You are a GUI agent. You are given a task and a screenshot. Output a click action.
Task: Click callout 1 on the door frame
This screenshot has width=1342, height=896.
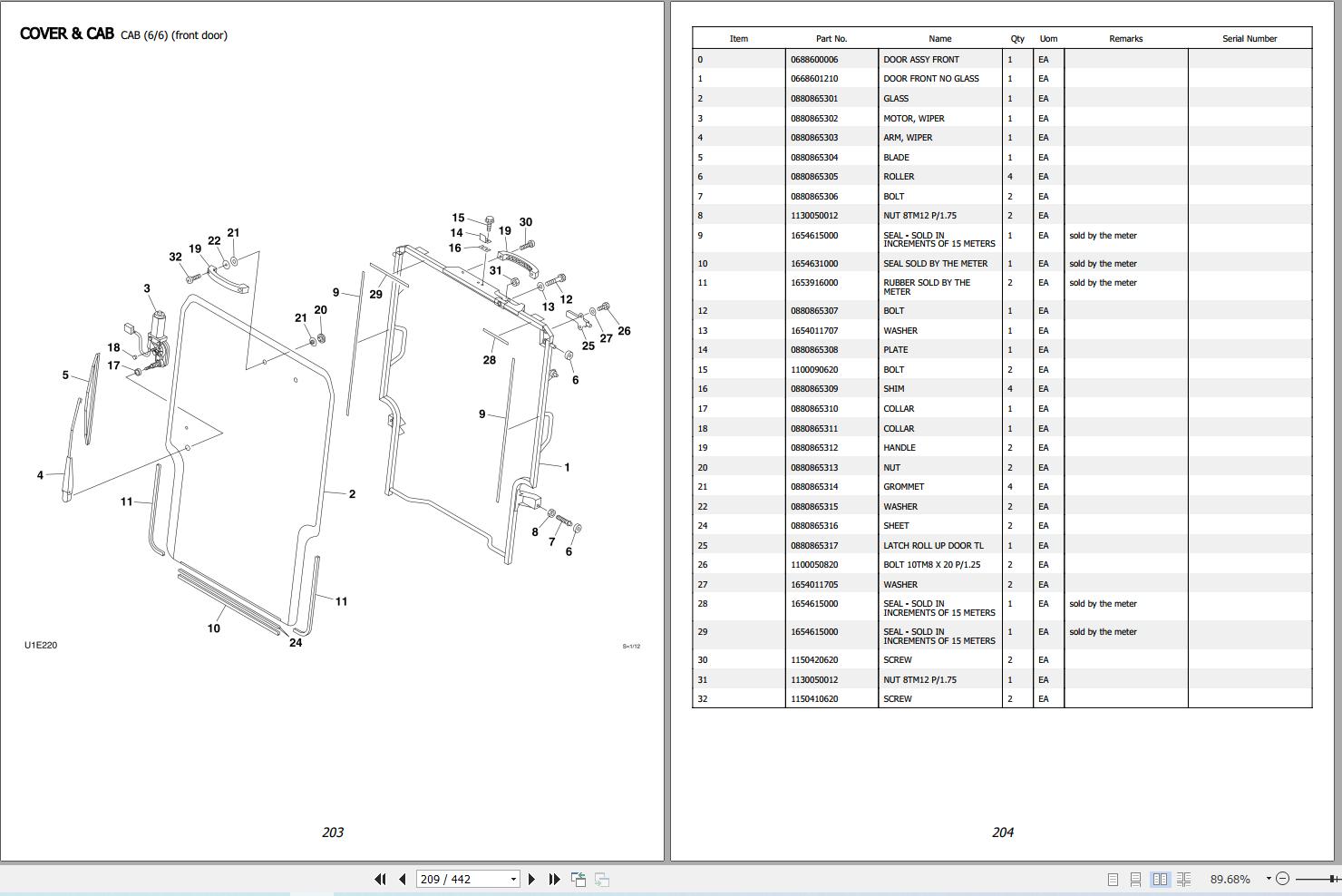pos(567,468)
